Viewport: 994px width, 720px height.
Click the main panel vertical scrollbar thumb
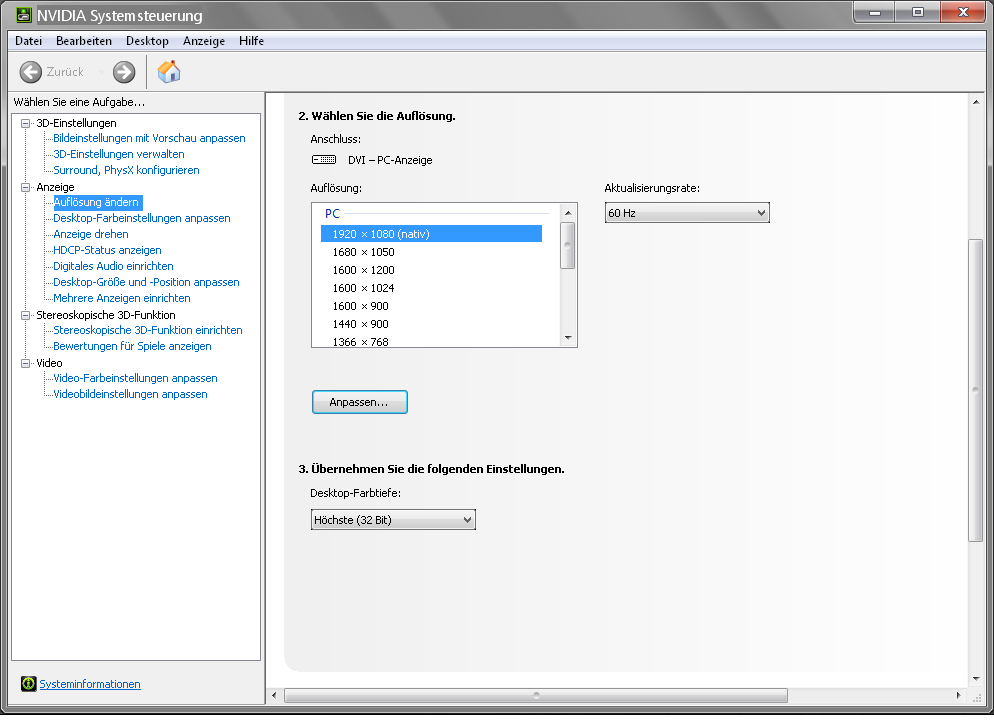coord(976,390)
